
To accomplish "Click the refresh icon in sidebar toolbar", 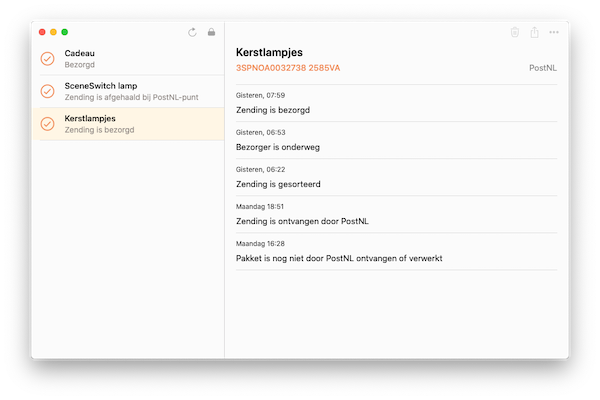I will [x=192, y=32].
